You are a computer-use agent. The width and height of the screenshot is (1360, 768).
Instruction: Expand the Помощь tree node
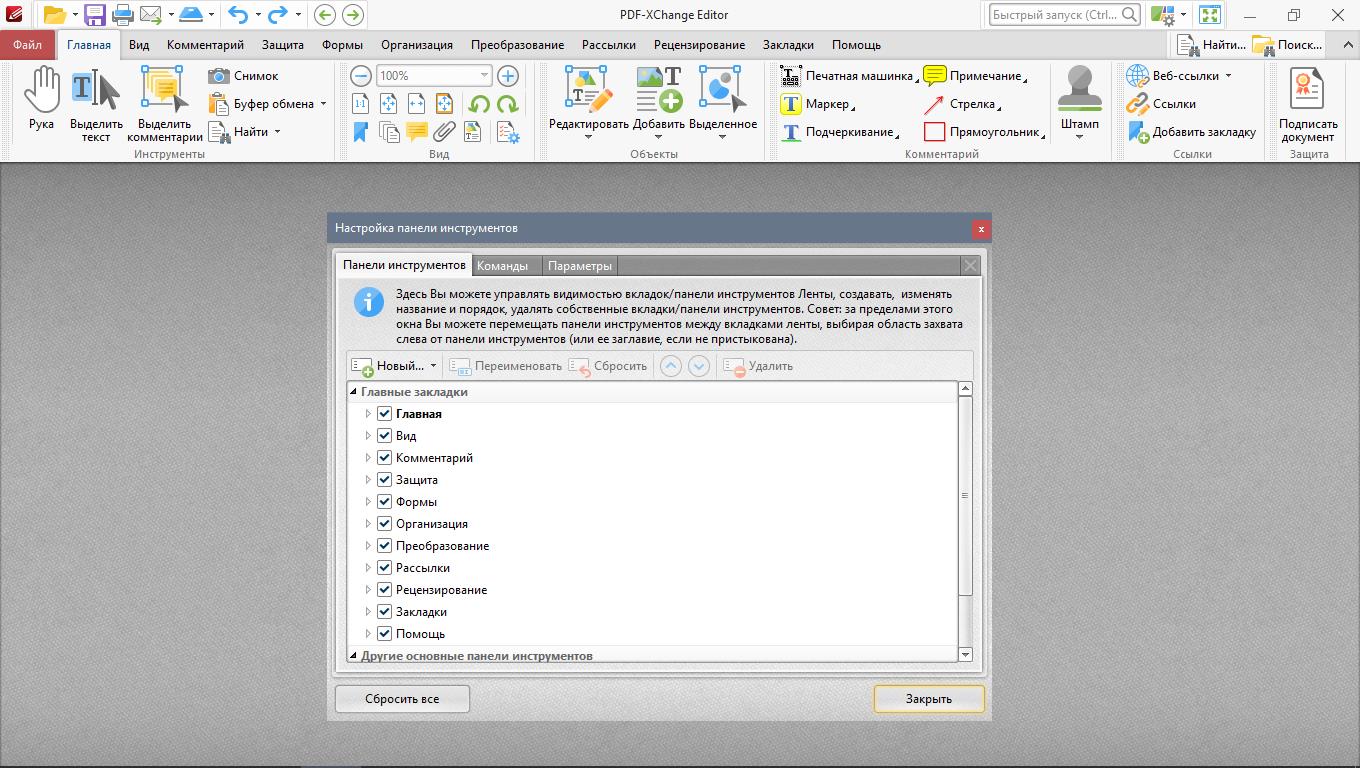[368, 633]
